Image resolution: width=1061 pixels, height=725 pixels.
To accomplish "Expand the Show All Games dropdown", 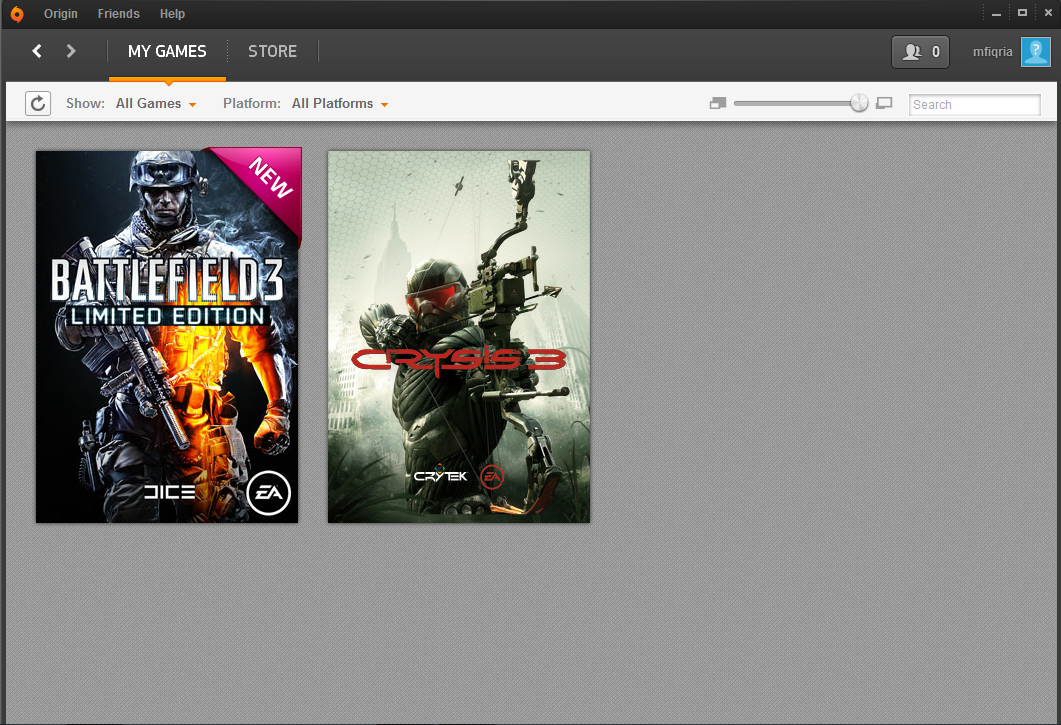I will click(x=156, y=104).
